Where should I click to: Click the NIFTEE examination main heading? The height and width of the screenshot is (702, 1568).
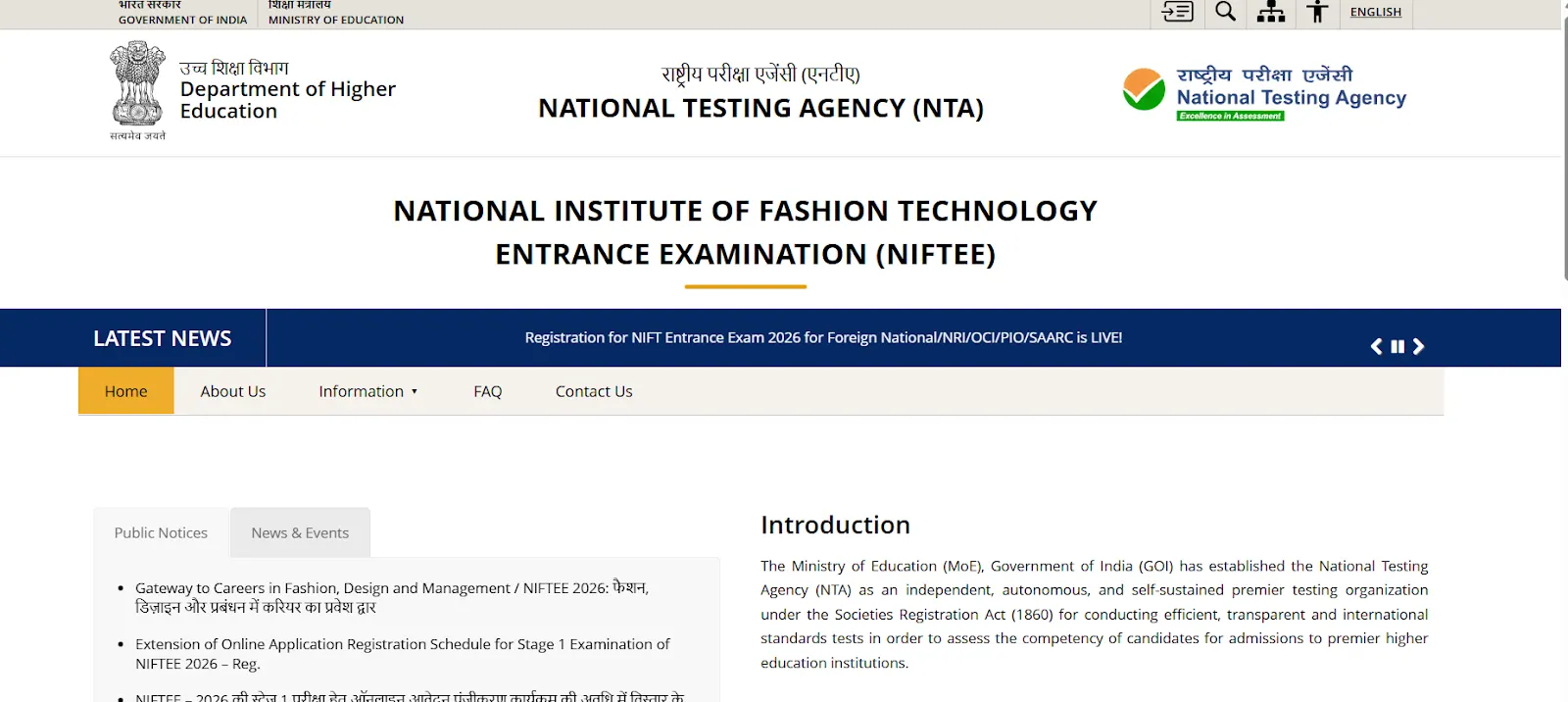(x=745, y=232)
